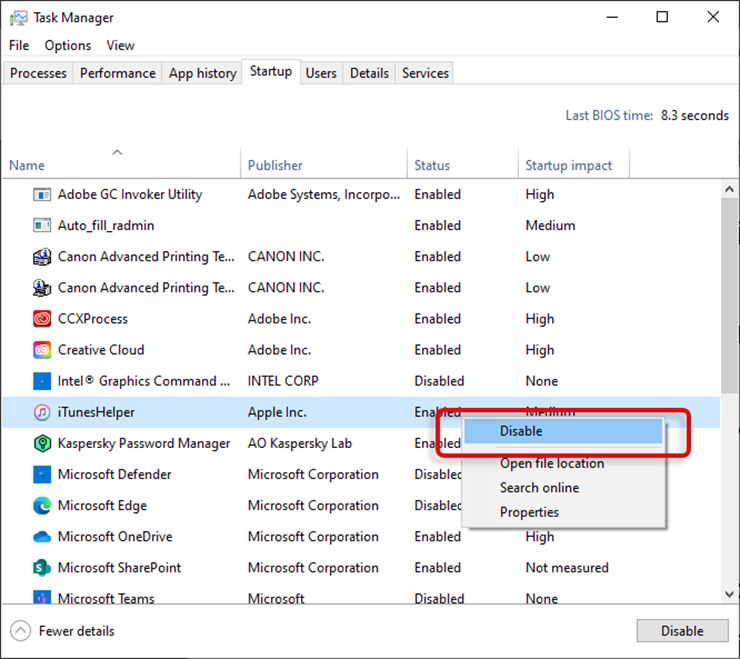Click the vertical scrollbar thumb
Viewport: 740px width, 659px height.
[729, 295]
